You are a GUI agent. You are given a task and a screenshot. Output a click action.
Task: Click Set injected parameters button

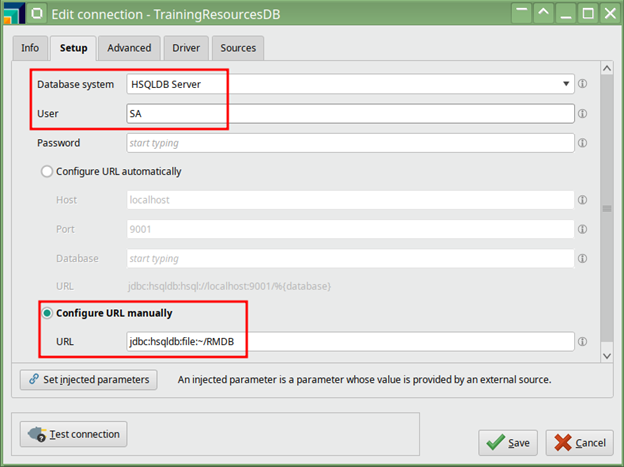pos(89,380)
